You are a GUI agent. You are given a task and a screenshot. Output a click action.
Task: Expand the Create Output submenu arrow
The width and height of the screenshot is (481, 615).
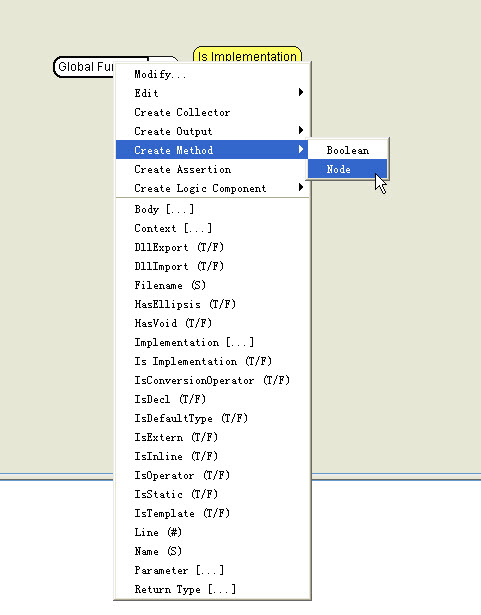pyautogui.click(x=301, y=130)
